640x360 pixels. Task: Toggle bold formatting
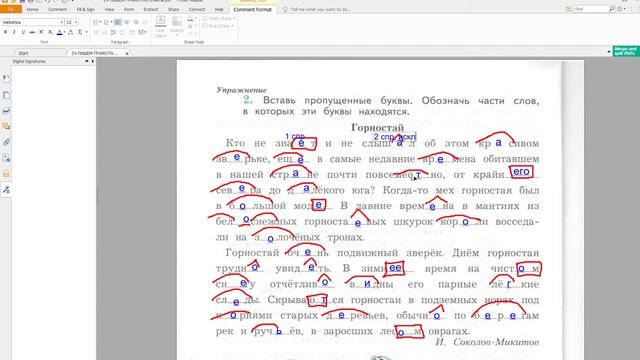pos(5,32)
